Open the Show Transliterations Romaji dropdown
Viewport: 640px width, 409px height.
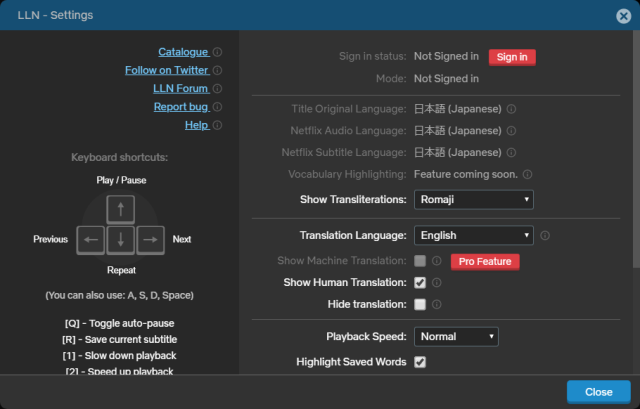(x=473, y=200)
